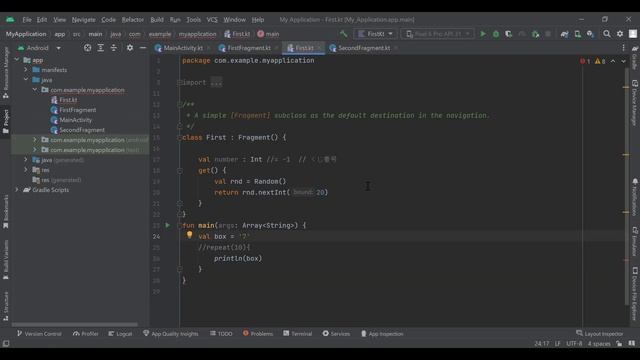Click Expand All icon in Project panel
The image size is (640, 360).
[x=100, y=48]
